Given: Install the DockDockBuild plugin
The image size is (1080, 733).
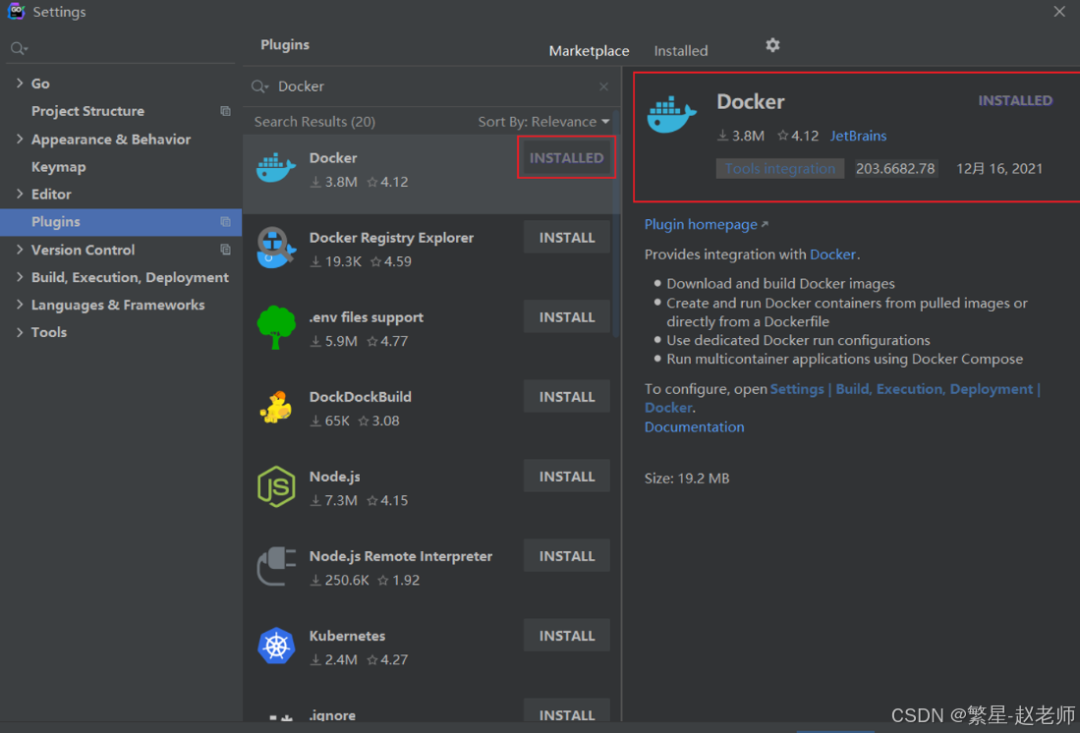Looking at the screenshot, I should [x=566, y=397].
